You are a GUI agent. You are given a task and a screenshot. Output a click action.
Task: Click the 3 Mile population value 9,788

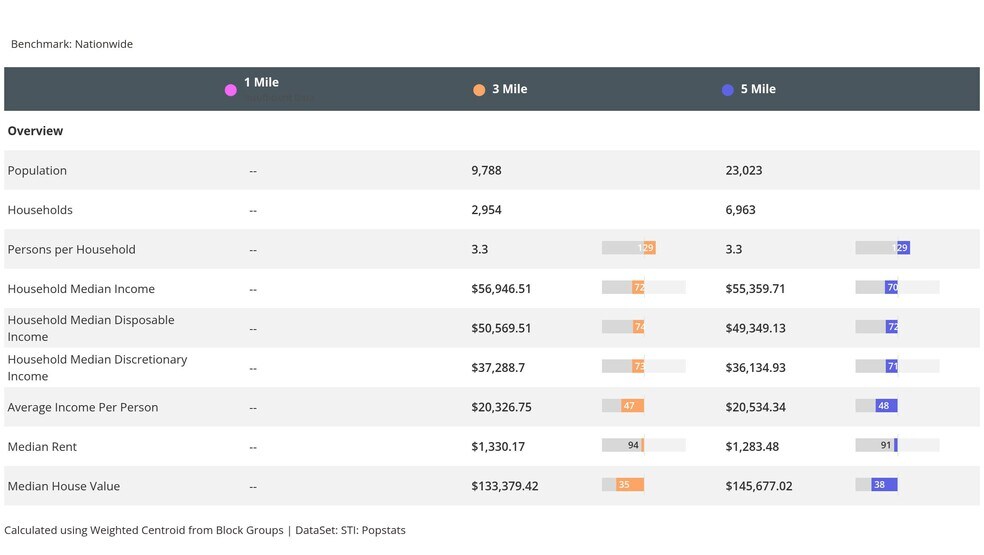point(486,171)
